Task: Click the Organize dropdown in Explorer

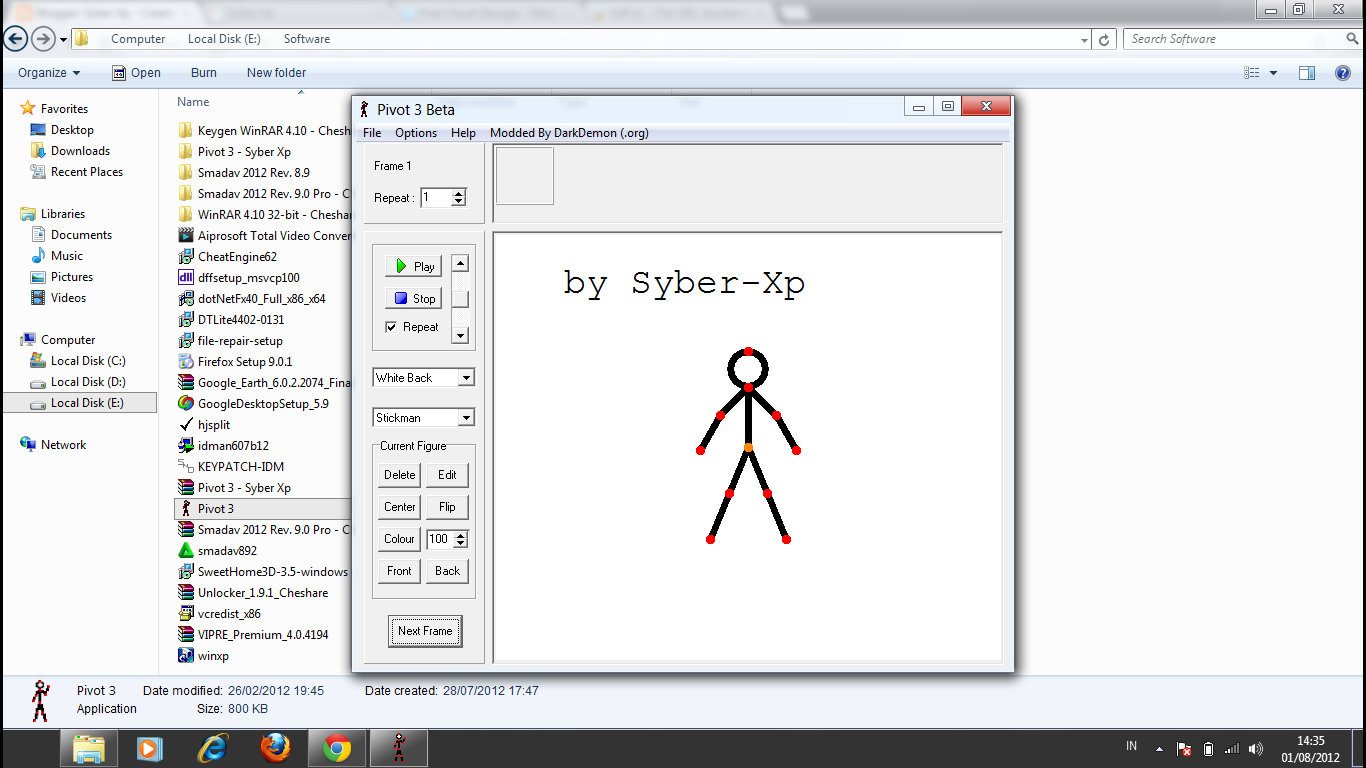Action: coord(49,73)
